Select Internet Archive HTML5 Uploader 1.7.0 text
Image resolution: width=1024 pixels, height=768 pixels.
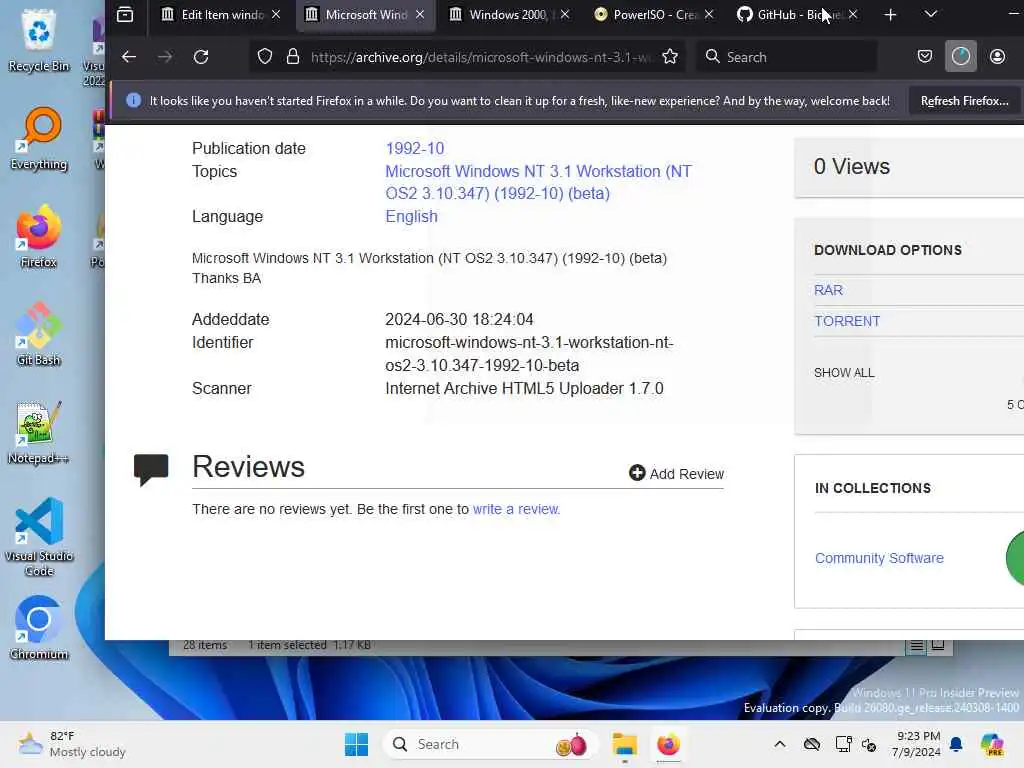(x=524, y=389)
